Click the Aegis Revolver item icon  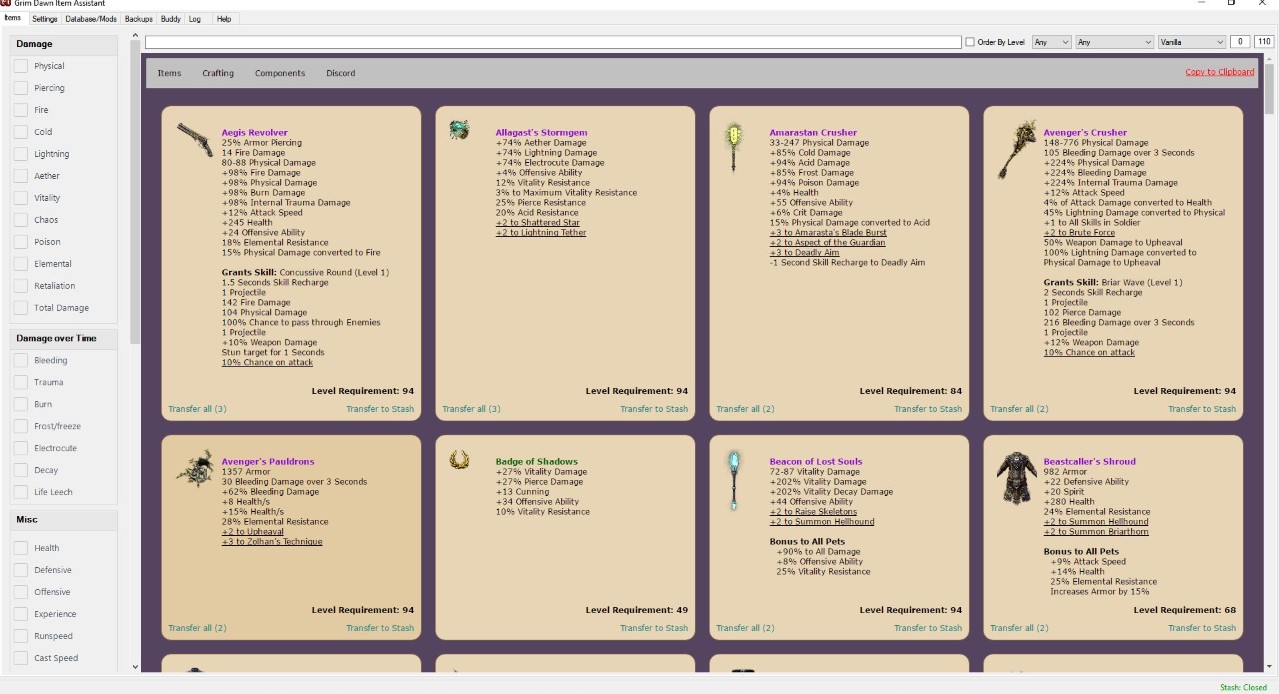click(x=195, y=140)
